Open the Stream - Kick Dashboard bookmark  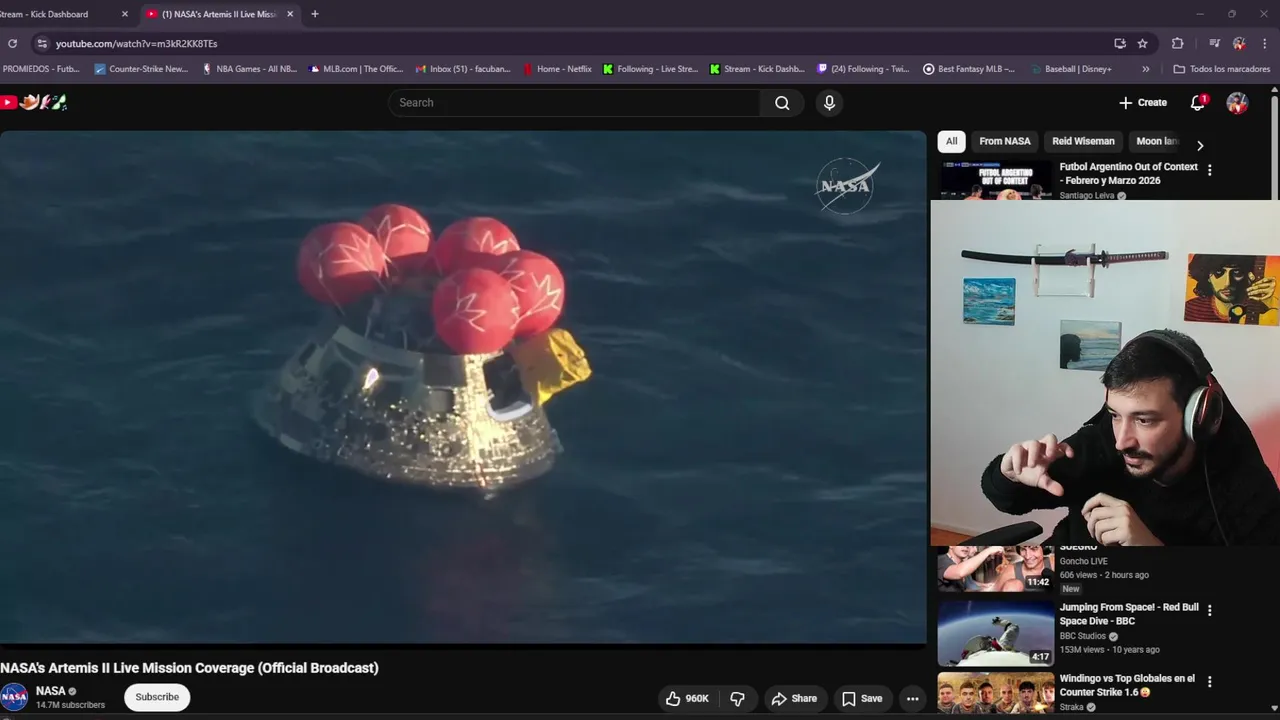point(757,69)
